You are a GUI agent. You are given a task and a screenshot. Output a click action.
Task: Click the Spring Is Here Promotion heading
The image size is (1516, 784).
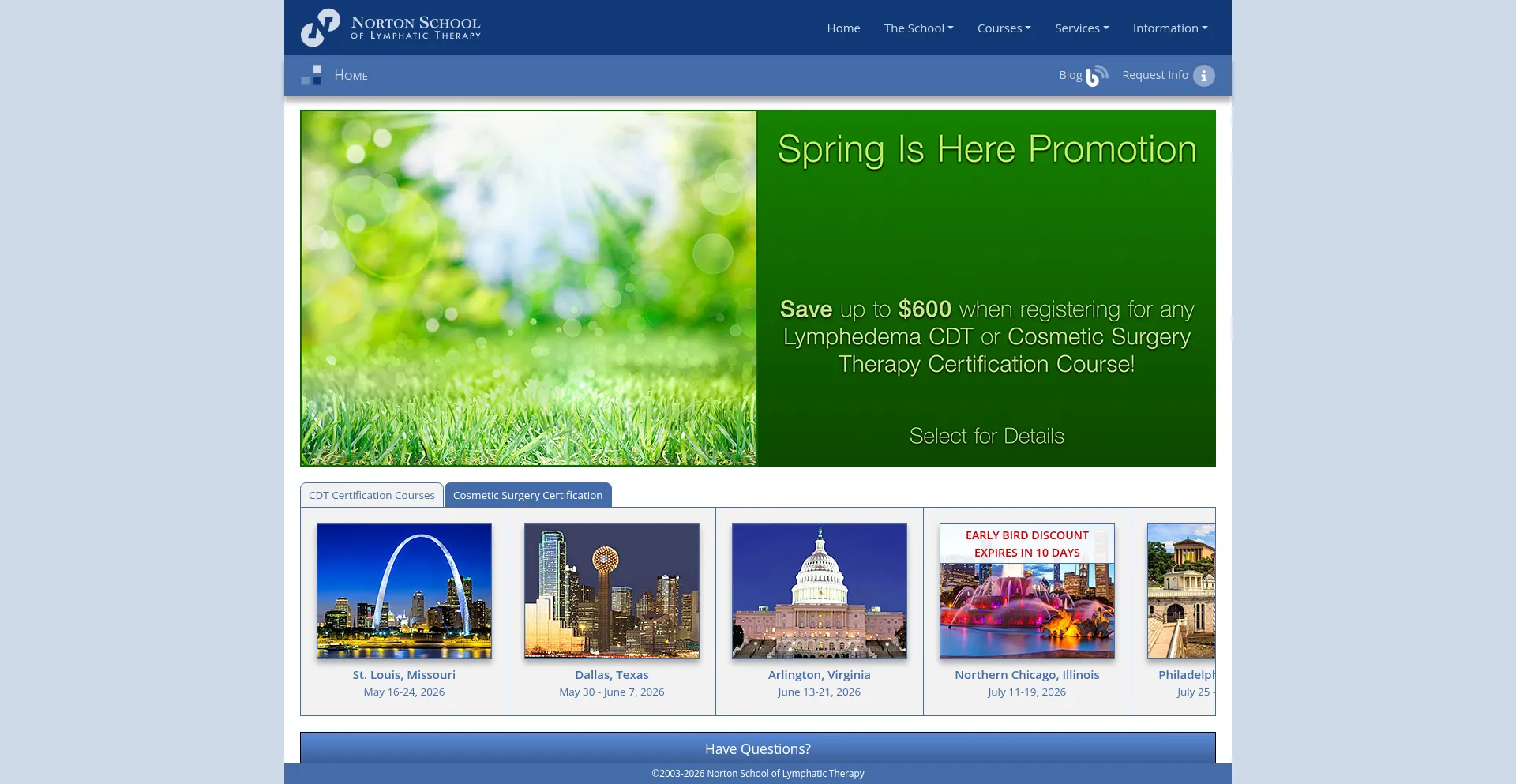click(987, 149)
